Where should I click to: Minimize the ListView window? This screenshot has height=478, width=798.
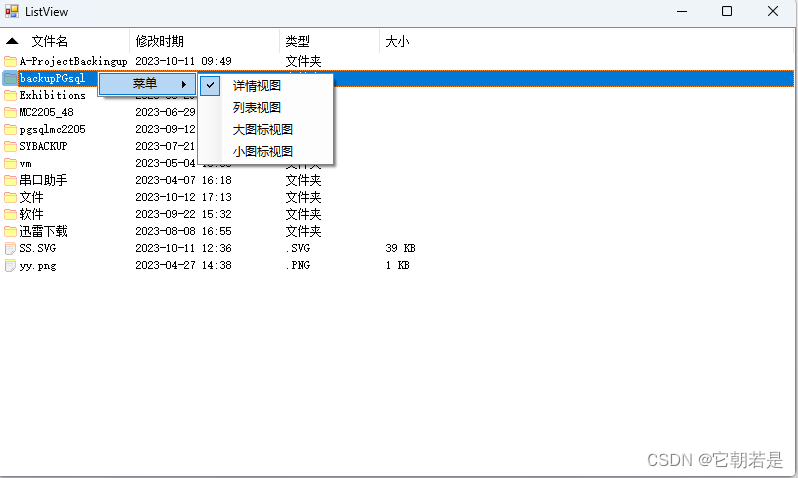(x=682, y=11)
